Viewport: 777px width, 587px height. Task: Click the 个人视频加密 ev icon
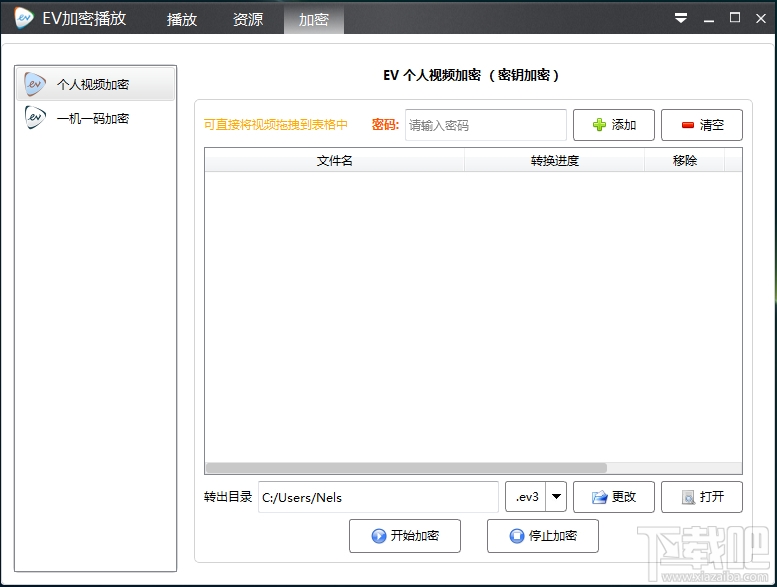35,84
